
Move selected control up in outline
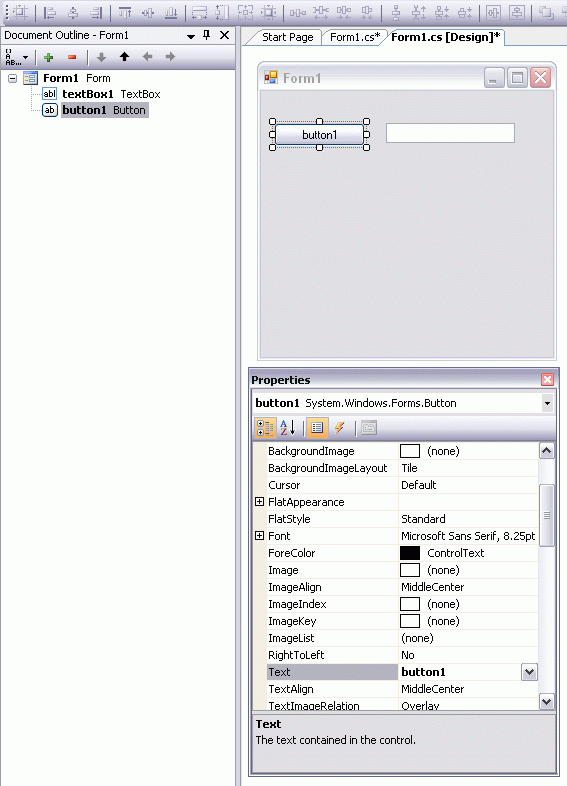tap(124, 57)
